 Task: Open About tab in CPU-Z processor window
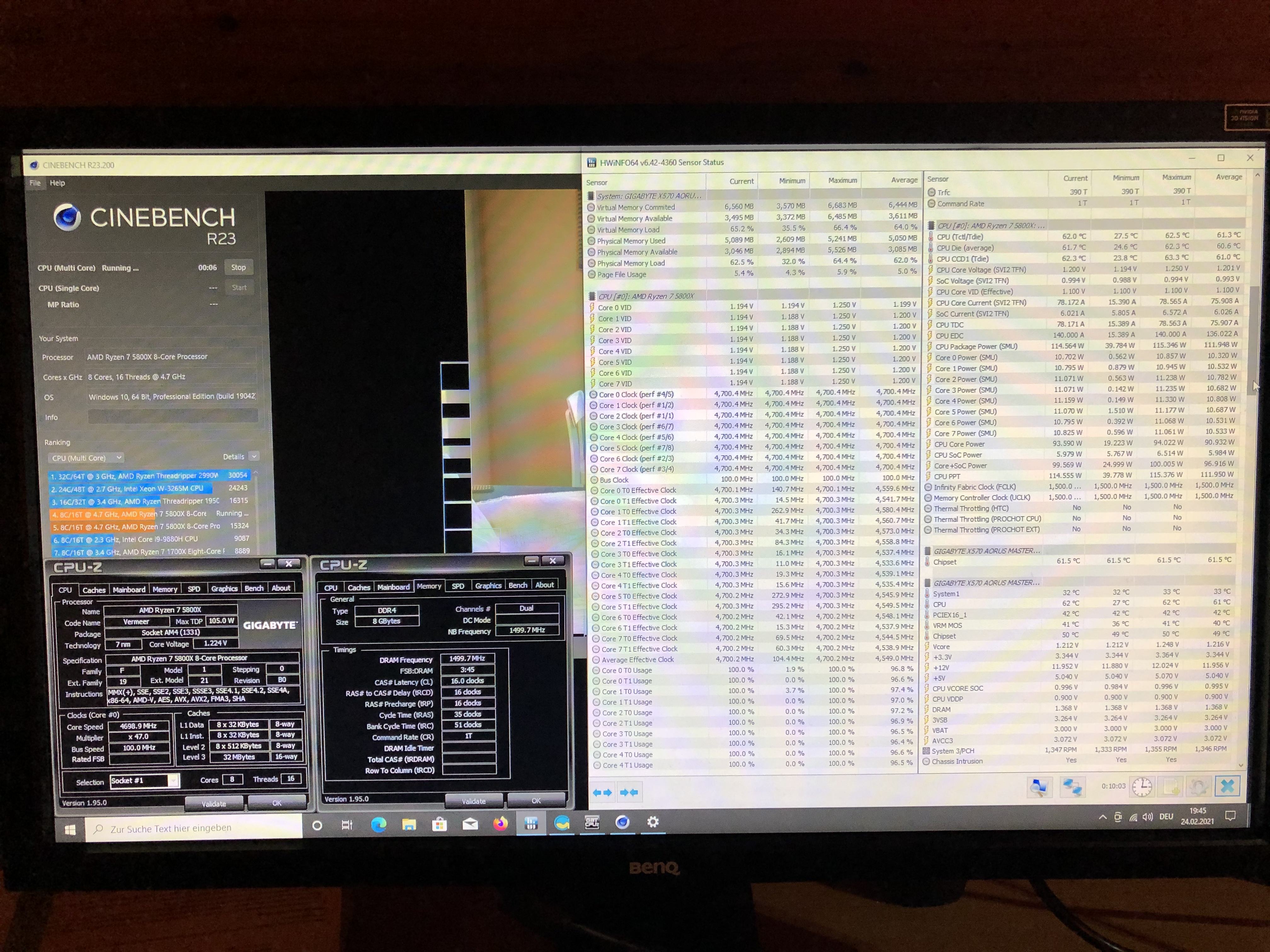point(281,588)
